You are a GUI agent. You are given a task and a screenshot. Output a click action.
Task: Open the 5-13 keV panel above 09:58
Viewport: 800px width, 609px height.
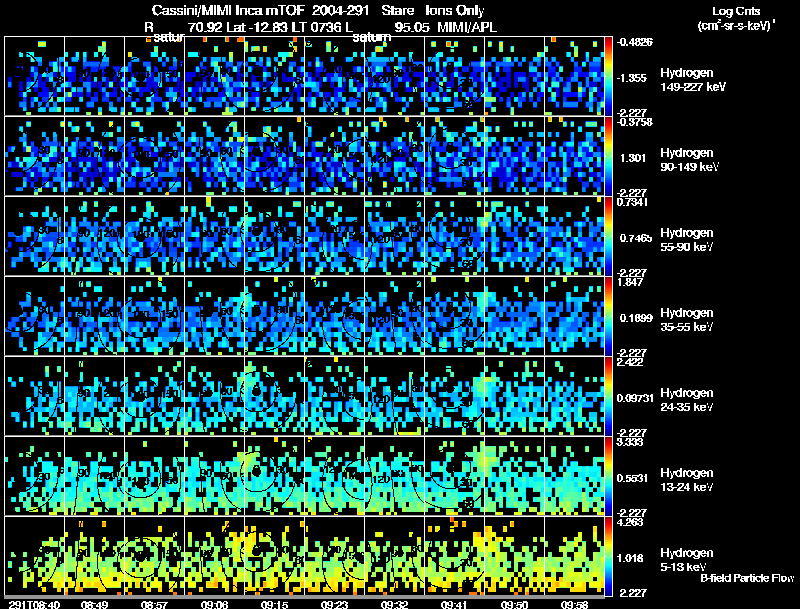pos(574,556)
